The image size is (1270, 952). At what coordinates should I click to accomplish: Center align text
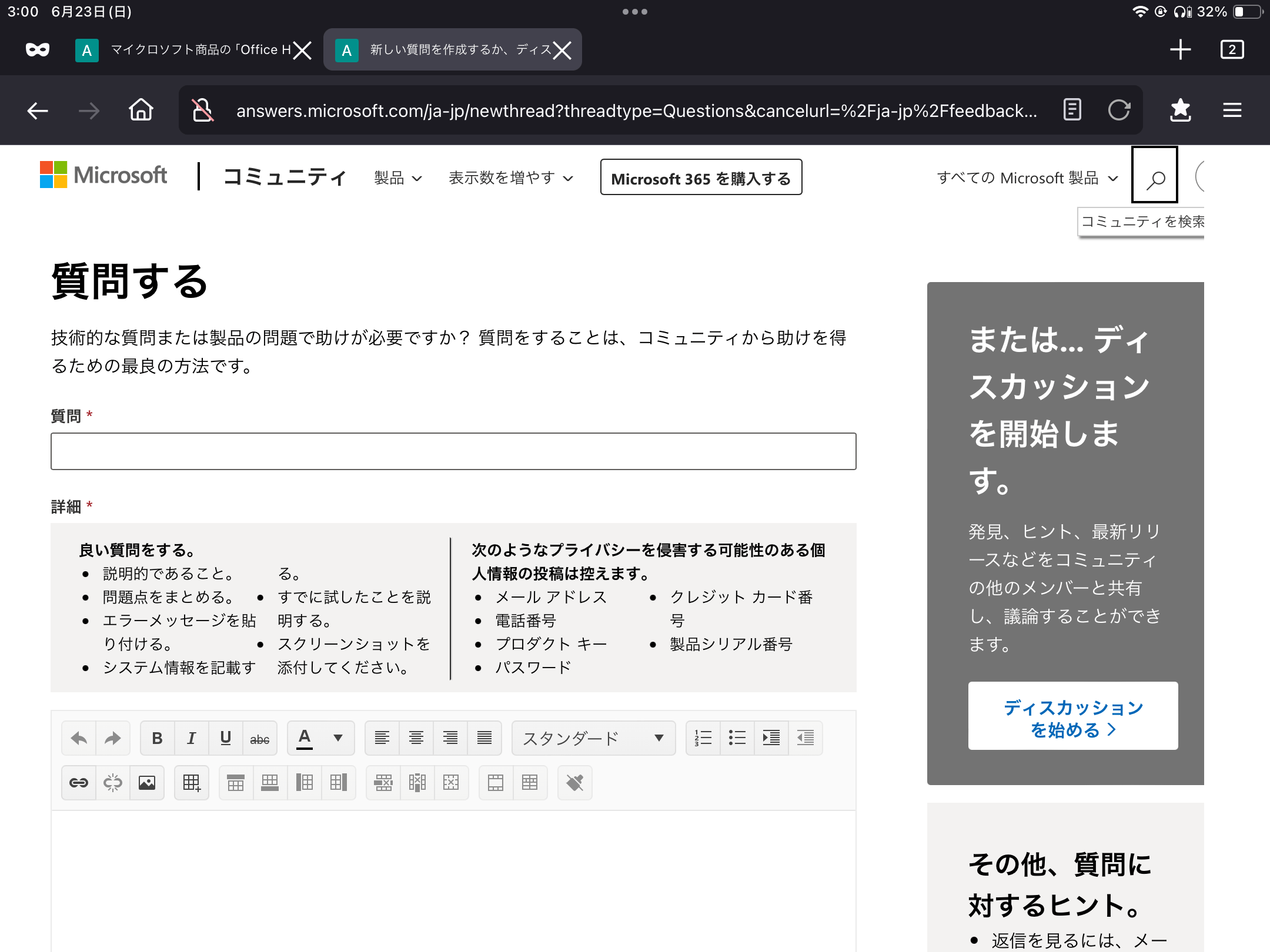click(416, 738)
